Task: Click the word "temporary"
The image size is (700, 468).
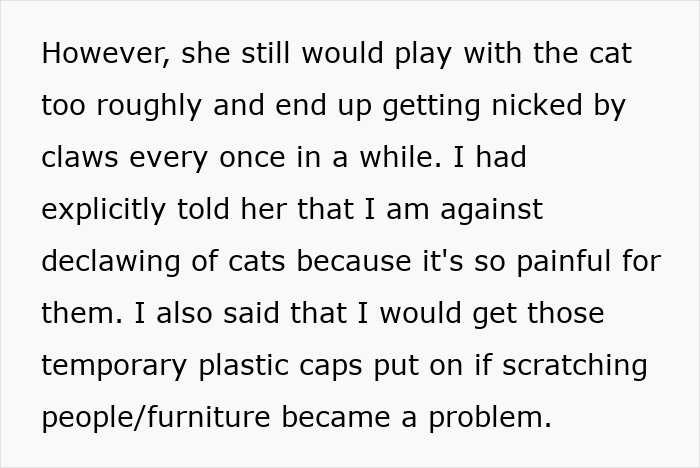Action: tap(114, 367)
